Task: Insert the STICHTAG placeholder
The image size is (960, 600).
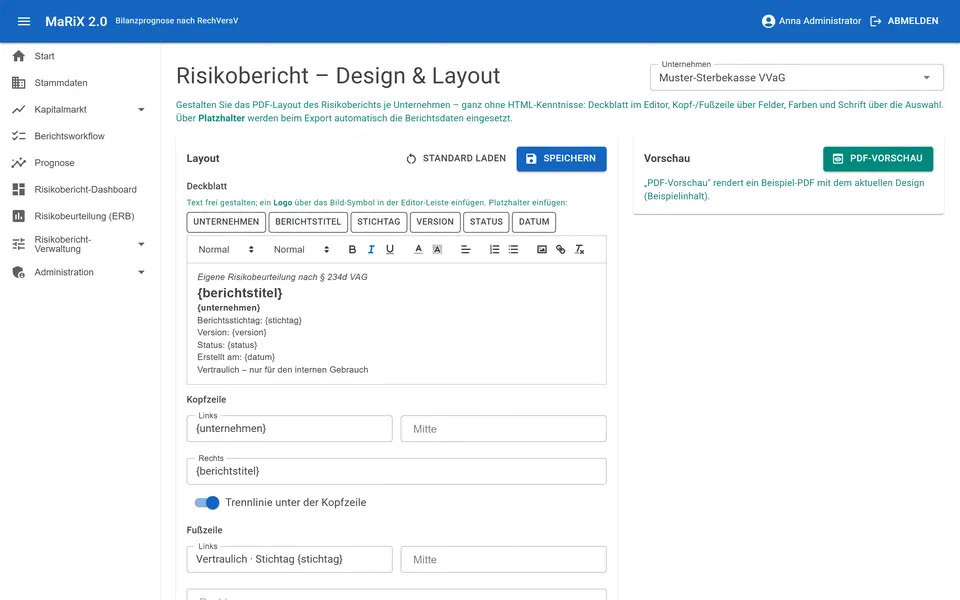Action: [378, 222]
